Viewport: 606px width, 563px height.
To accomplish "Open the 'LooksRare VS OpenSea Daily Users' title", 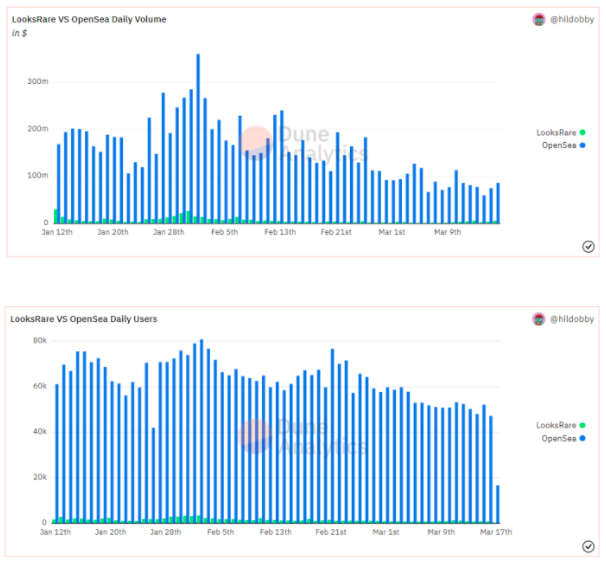I will [84, 319].
